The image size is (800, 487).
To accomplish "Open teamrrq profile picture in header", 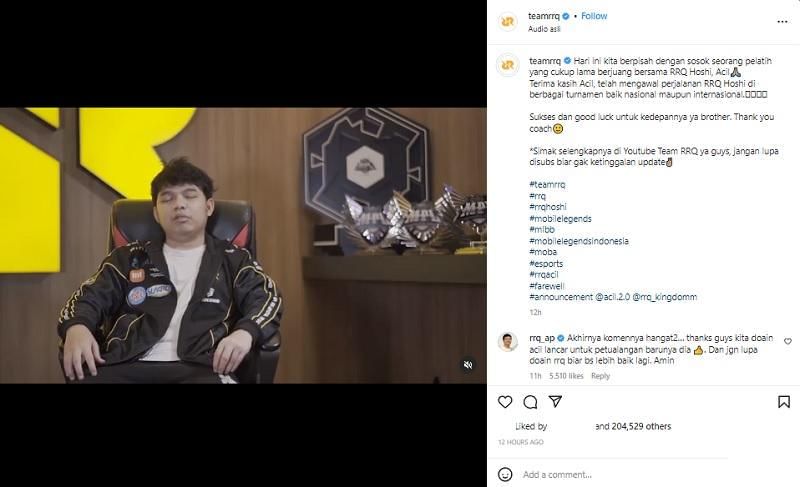I will tap(508, 21).
